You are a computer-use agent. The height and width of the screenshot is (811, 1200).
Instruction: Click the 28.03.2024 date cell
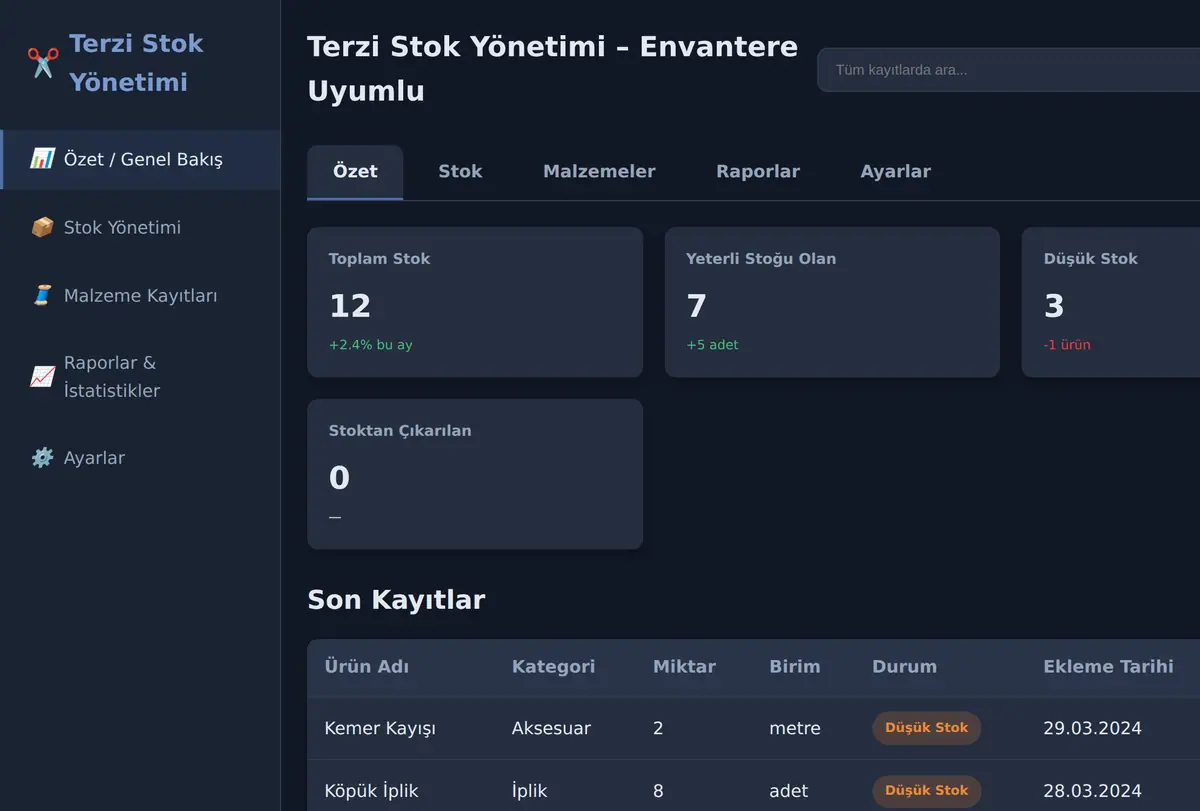[1092, 791]
